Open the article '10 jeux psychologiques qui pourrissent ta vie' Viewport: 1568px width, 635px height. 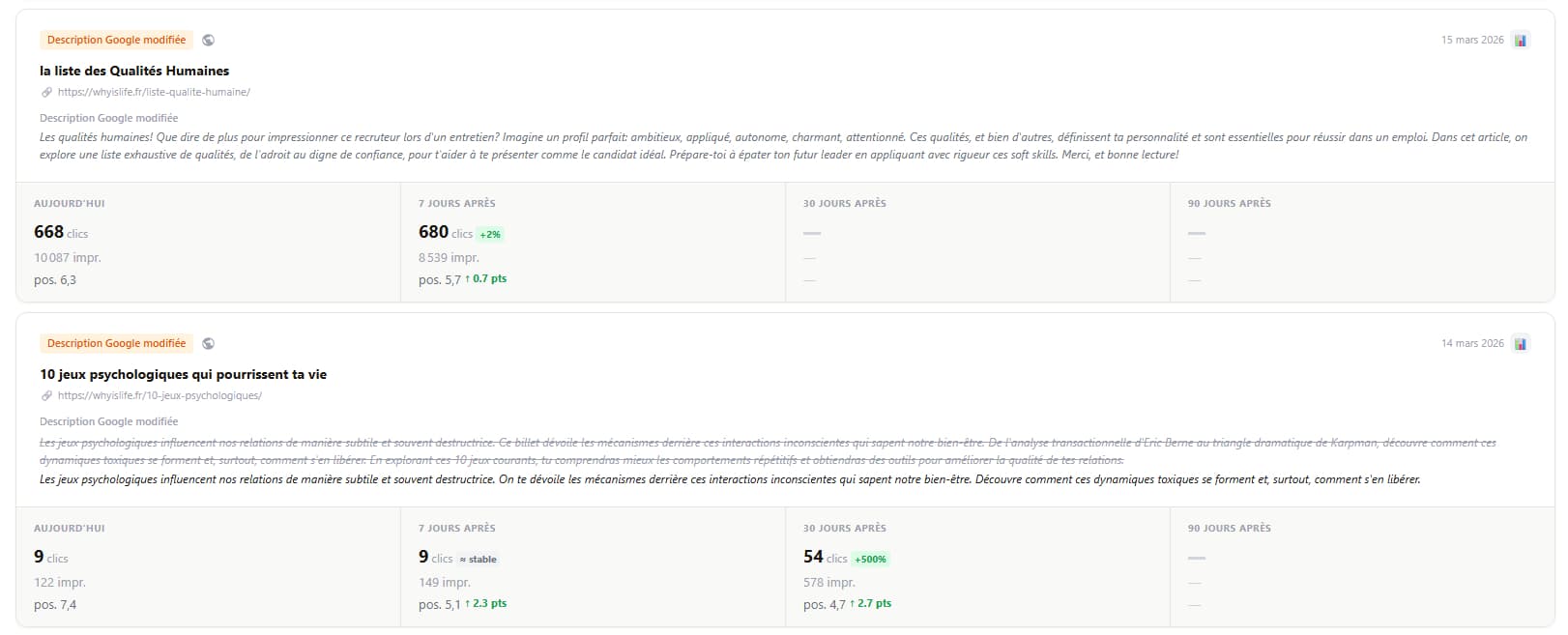tap(183, 374)
